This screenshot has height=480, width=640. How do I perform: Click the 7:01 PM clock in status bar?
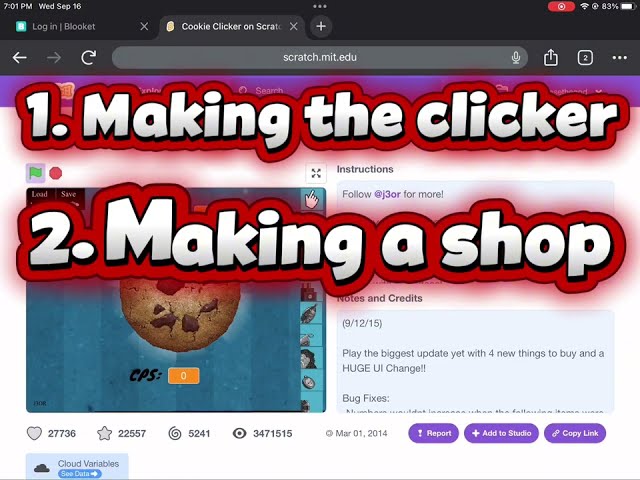point(18,7)
